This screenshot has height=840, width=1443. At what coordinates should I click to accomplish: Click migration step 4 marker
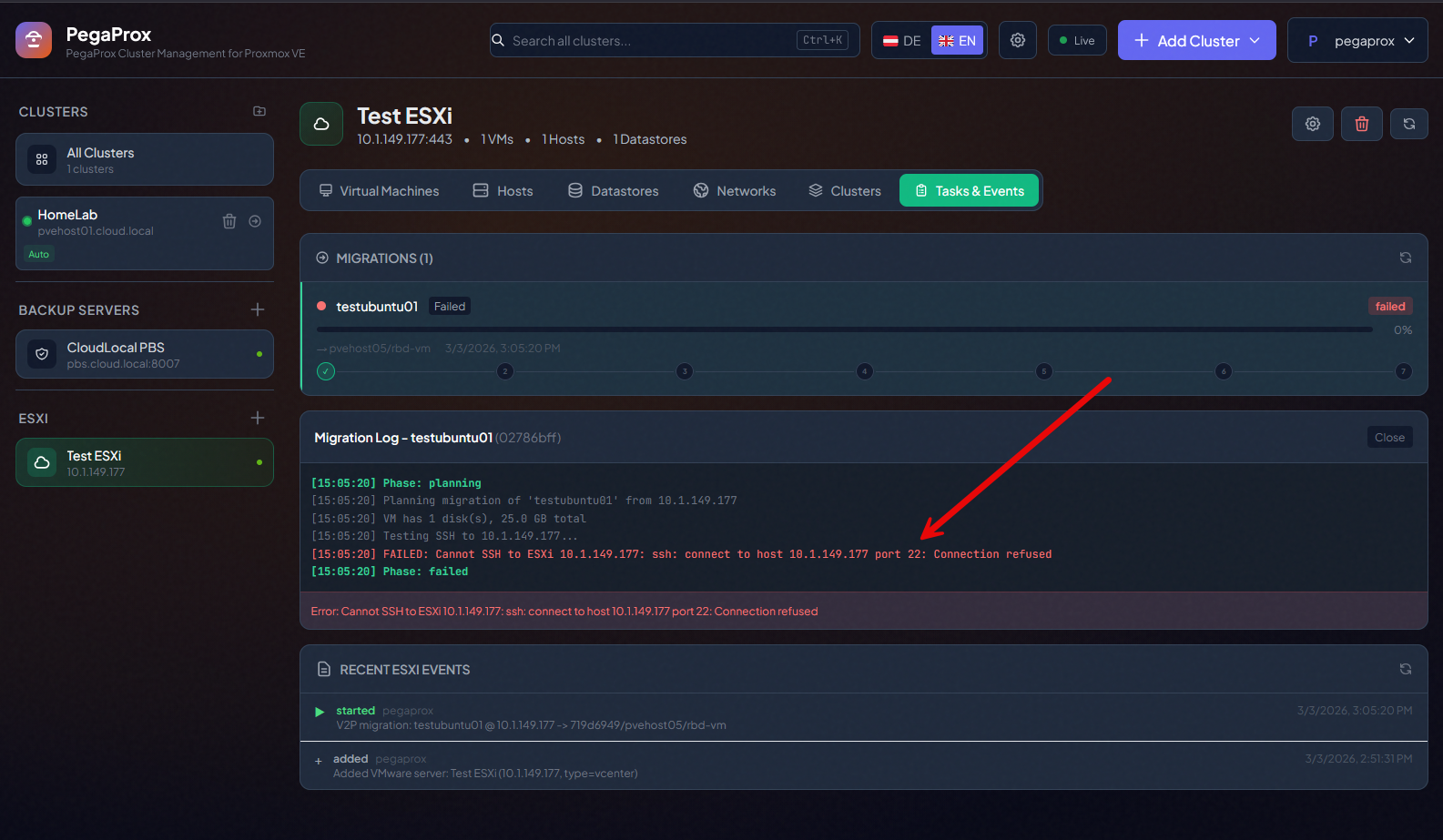865,371
